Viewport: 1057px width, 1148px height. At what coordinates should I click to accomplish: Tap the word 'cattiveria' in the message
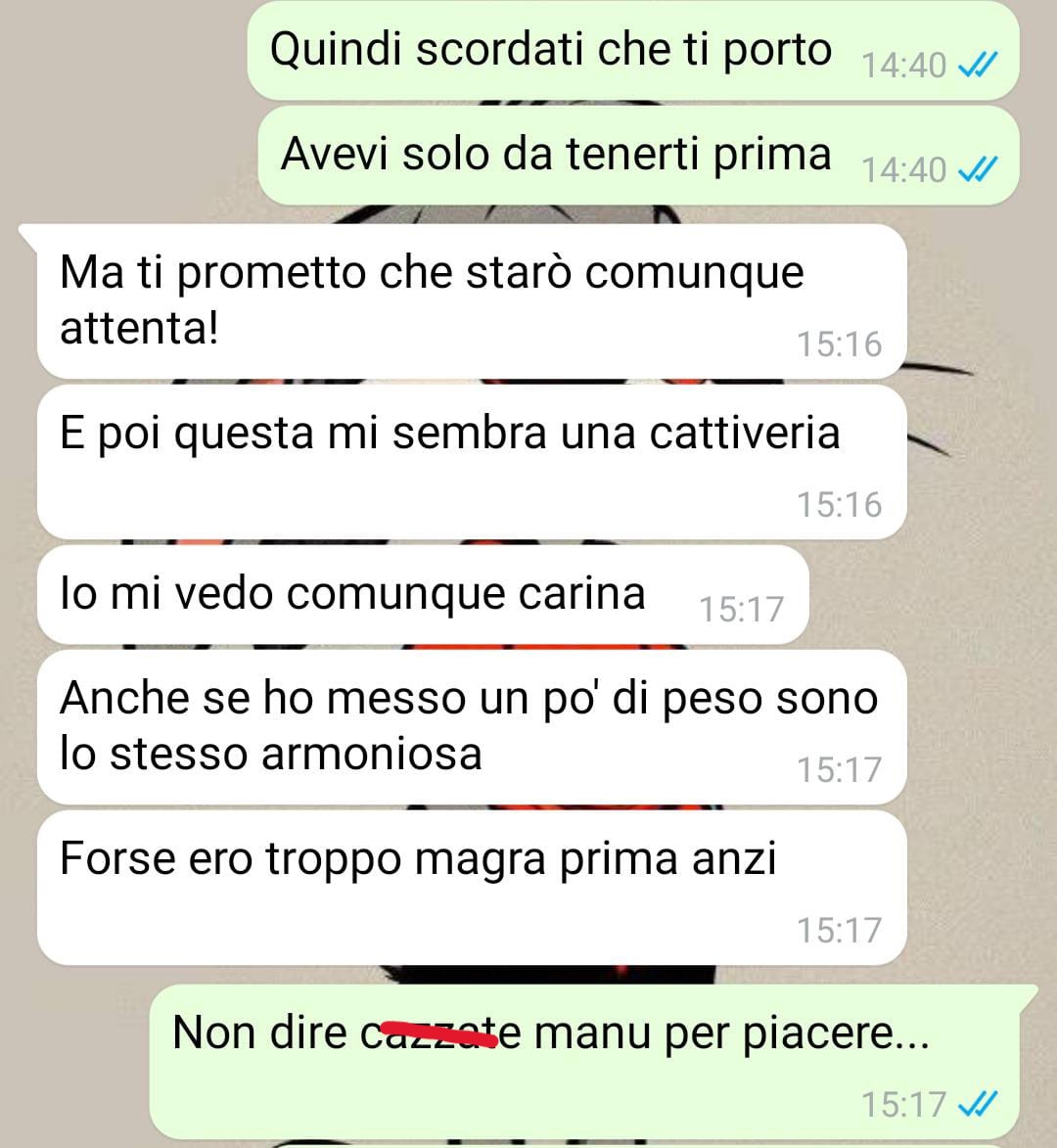(745, 432)
